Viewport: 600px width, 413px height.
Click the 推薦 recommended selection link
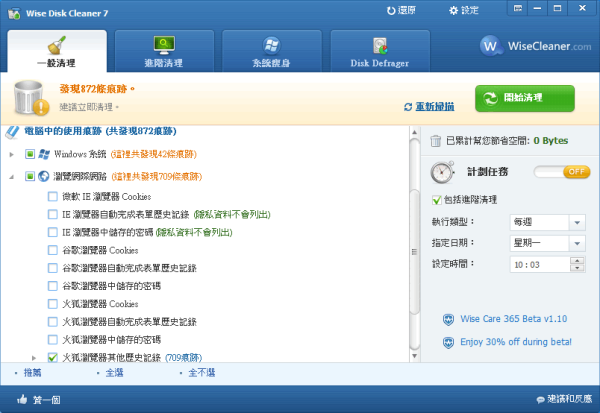(32, 373)
